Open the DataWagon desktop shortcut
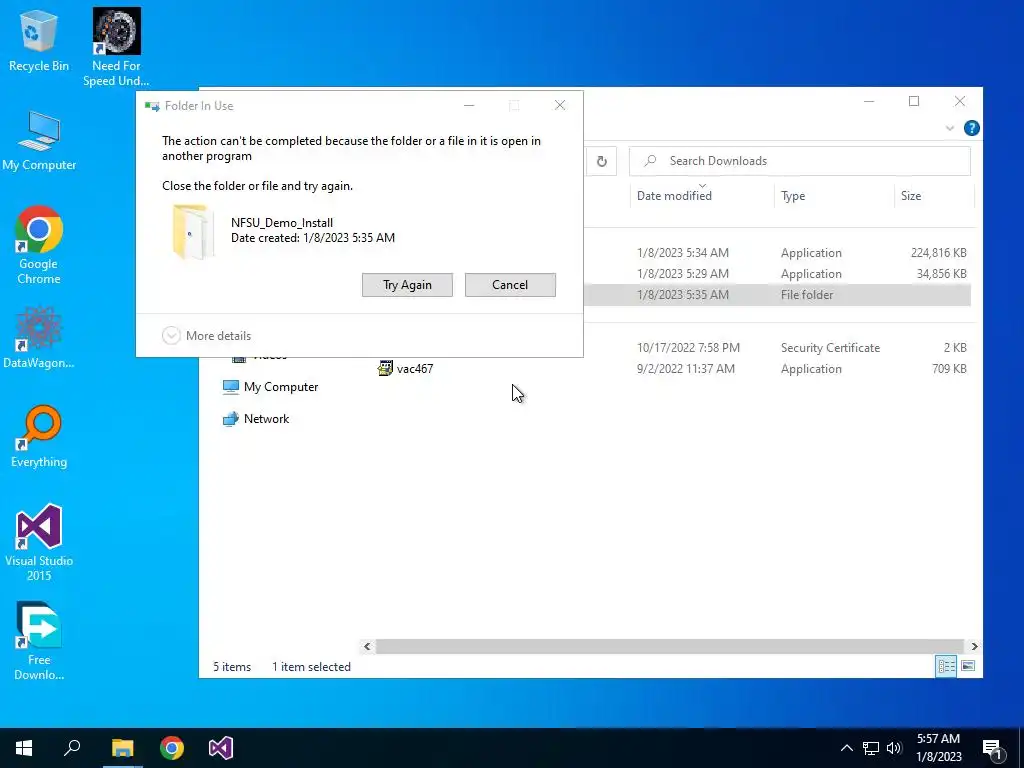Screen dimensions: 1024x768 click(x=39, y=338)
